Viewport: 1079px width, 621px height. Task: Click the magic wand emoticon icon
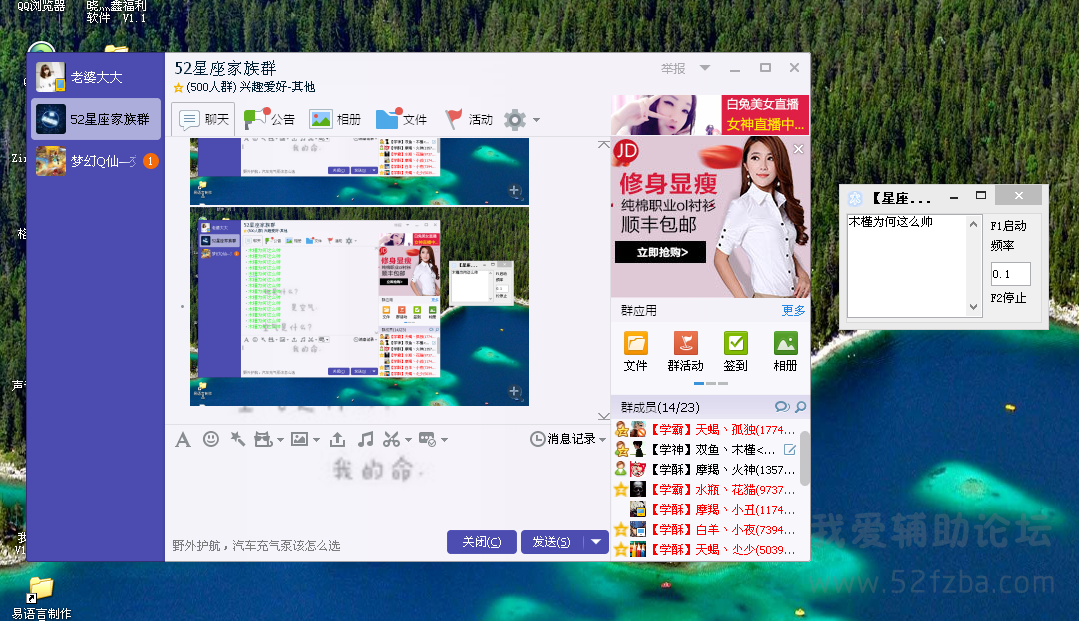(237, 439)
